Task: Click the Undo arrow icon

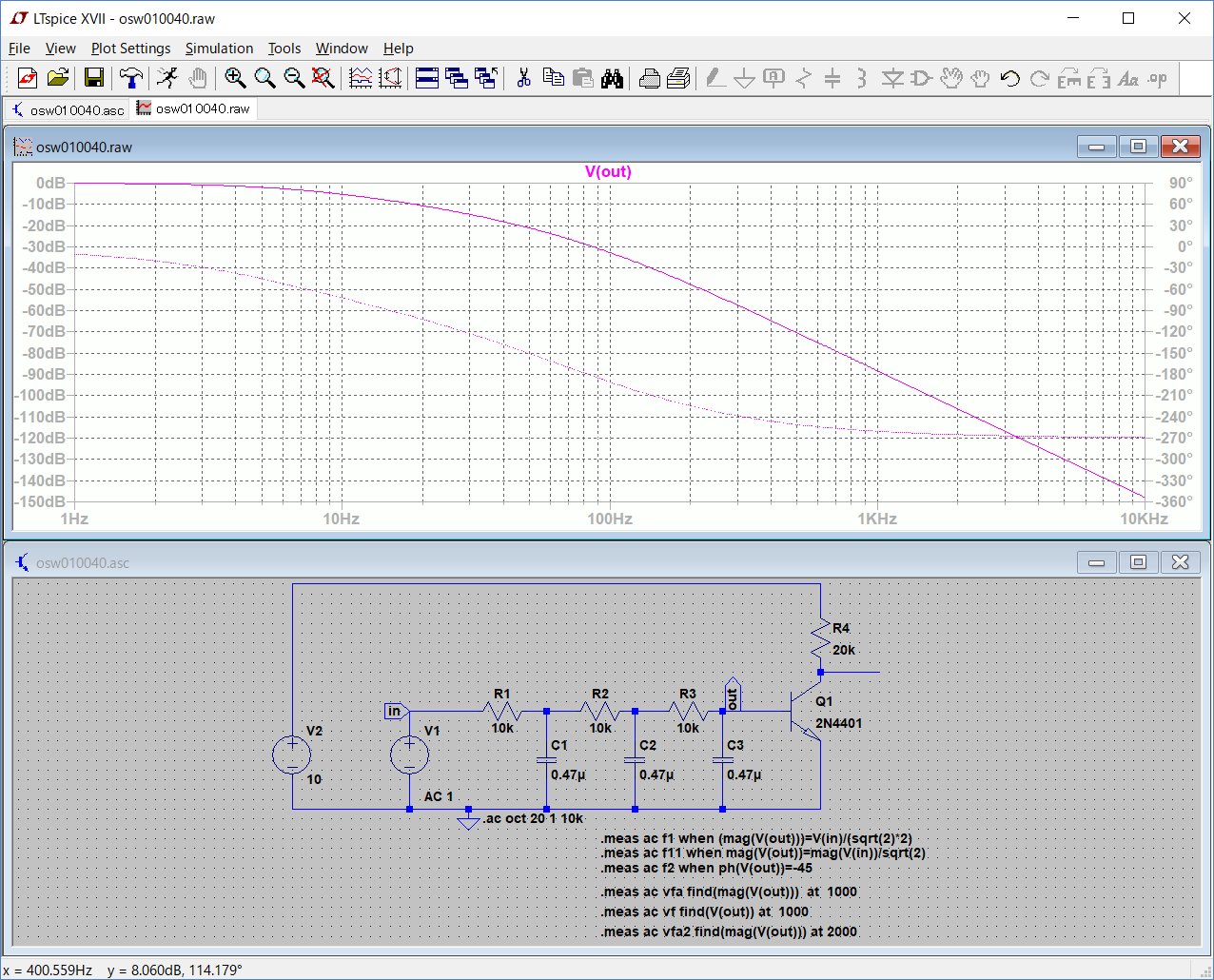Action: tap(1010, 79)
